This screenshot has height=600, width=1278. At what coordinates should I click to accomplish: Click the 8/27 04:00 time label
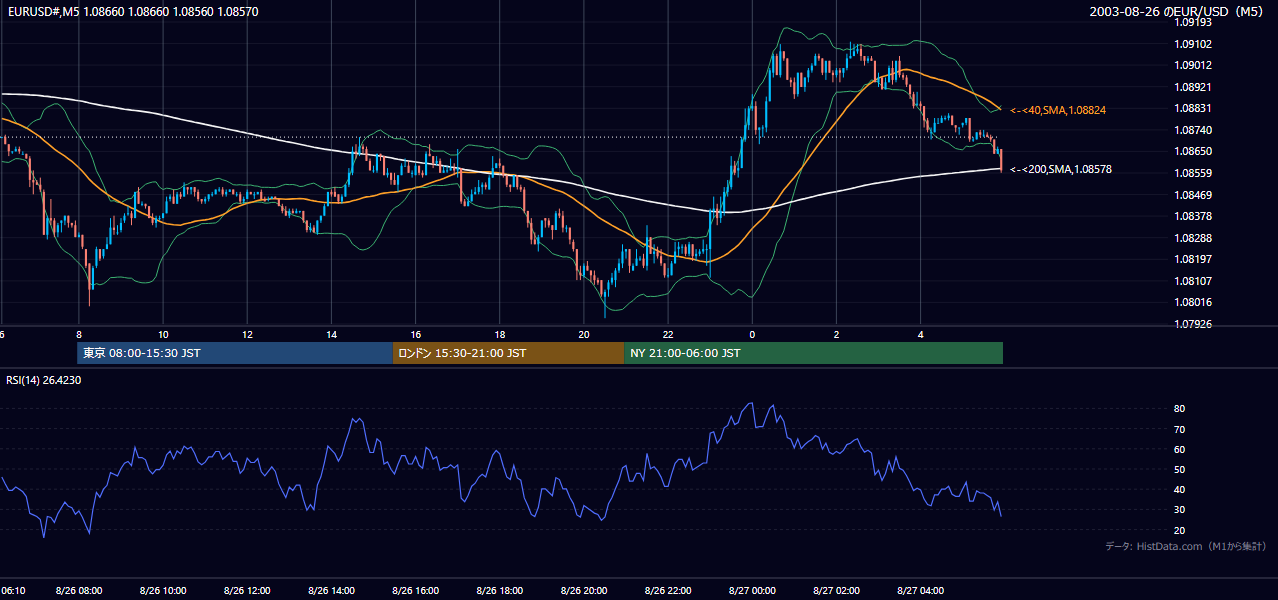pos(921,591)
